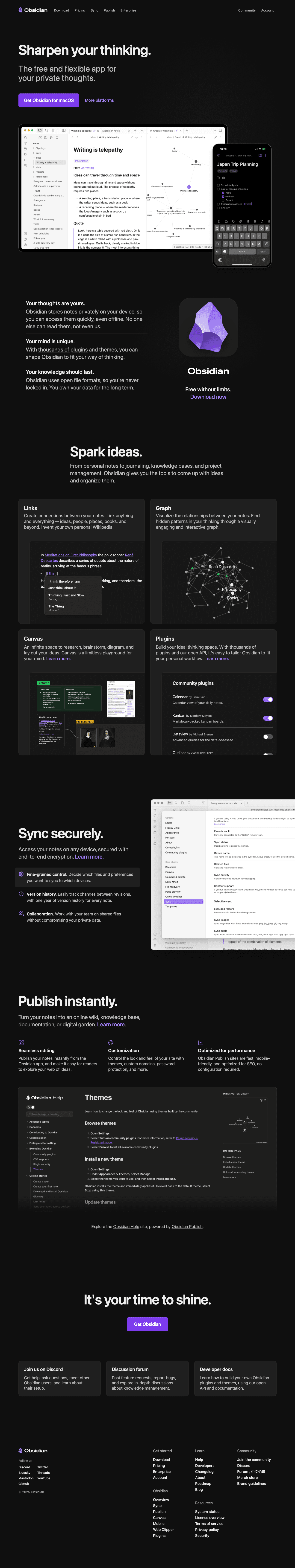
Task: Click the Download now link under the Obsidian icon
Action: click(x=208, y=397)
